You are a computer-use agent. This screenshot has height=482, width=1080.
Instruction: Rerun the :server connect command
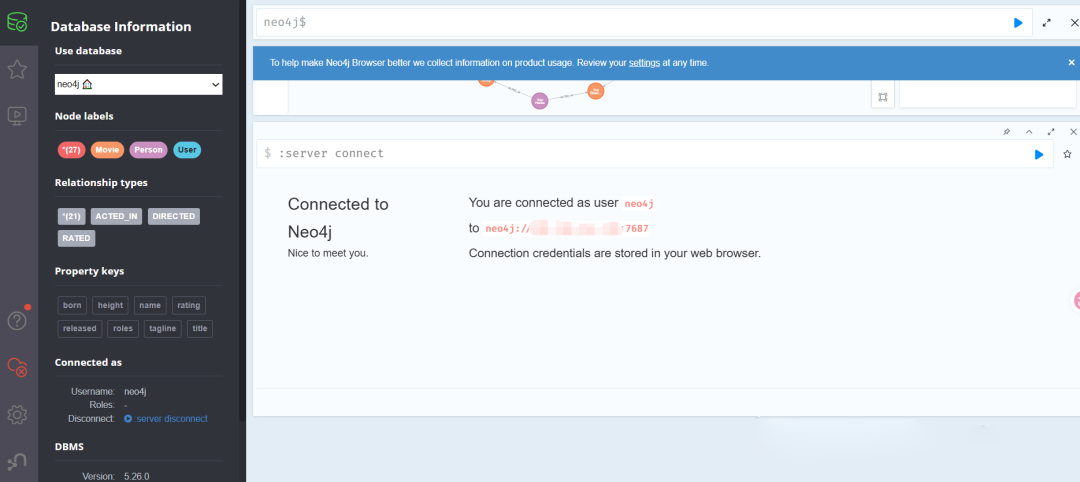(1039, 154)
